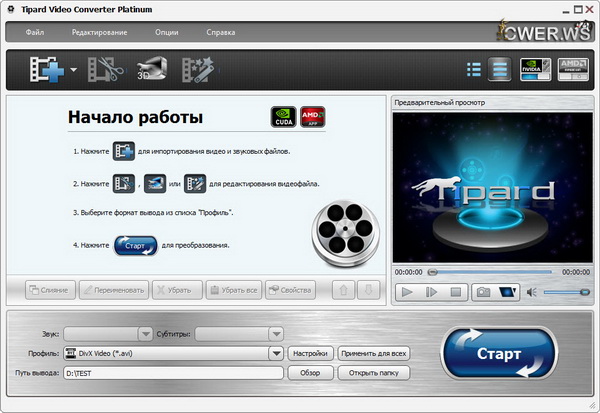Click the Обзор browse button
This screenshot has height=413, width=600.
coord(310,373)
